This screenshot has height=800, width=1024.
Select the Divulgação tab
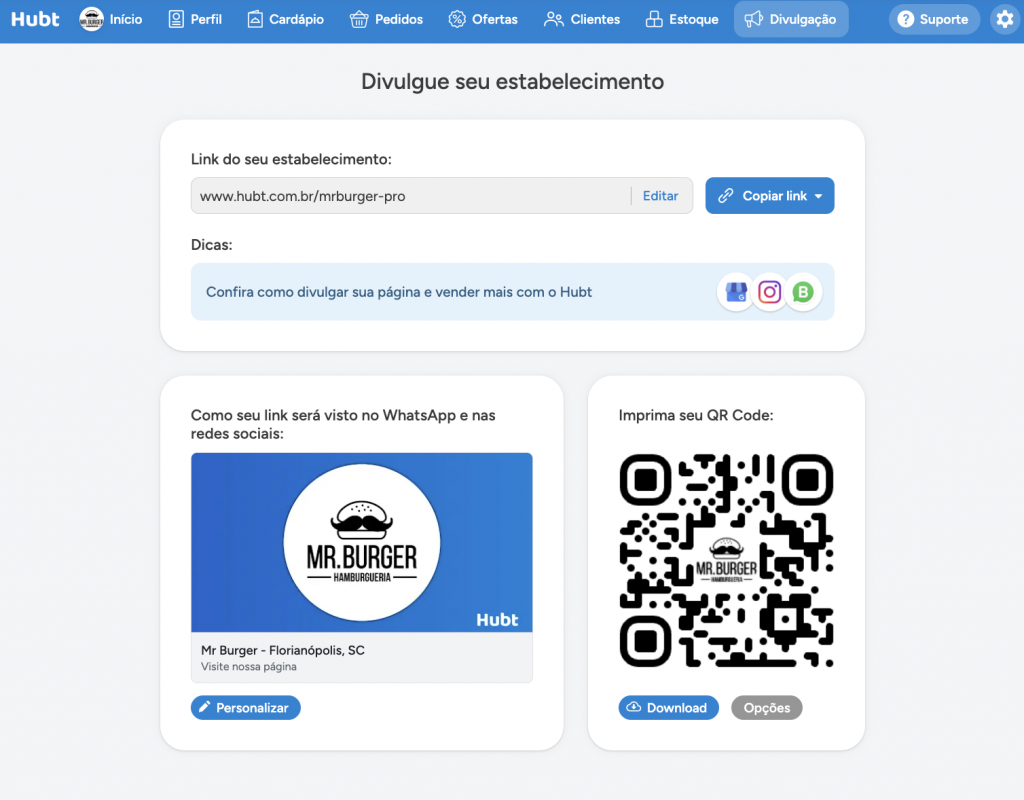791,19
